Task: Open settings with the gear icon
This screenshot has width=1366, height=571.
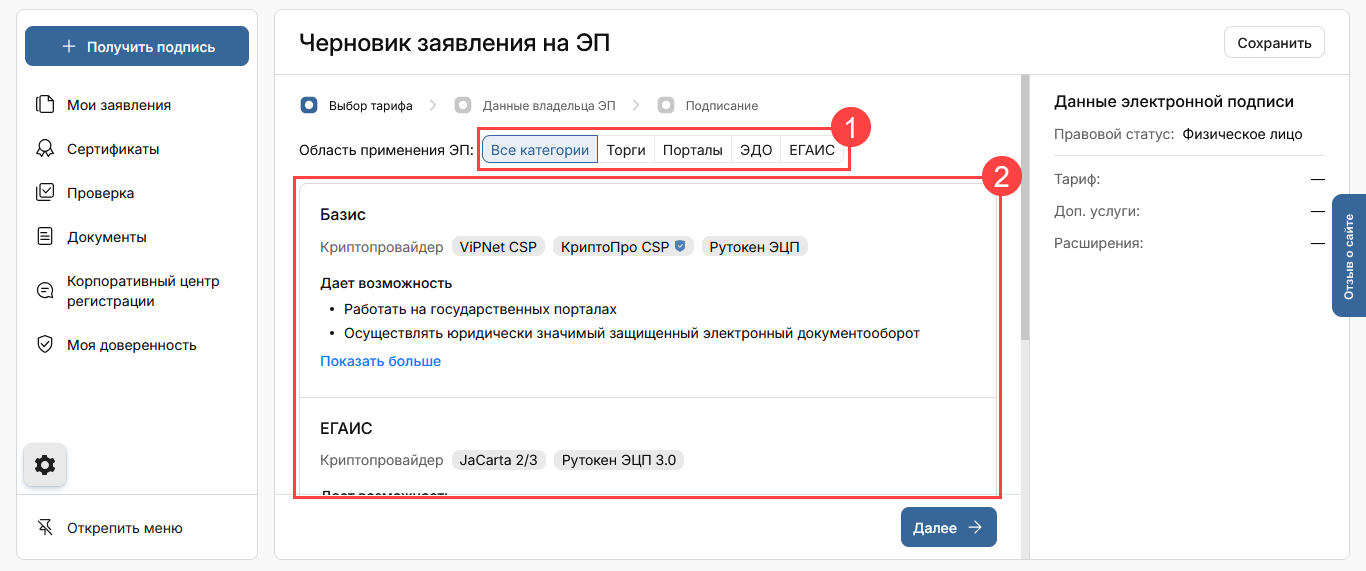Action: tap(45, 465)
